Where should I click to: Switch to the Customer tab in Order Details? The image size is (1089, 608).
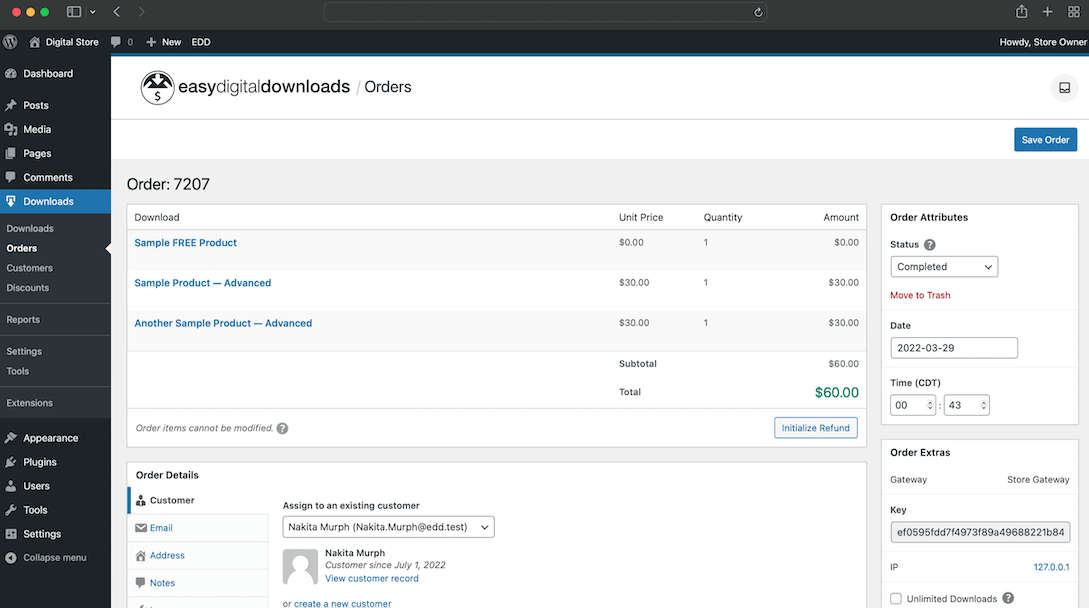pyautogui.click(x=172, y=500)
